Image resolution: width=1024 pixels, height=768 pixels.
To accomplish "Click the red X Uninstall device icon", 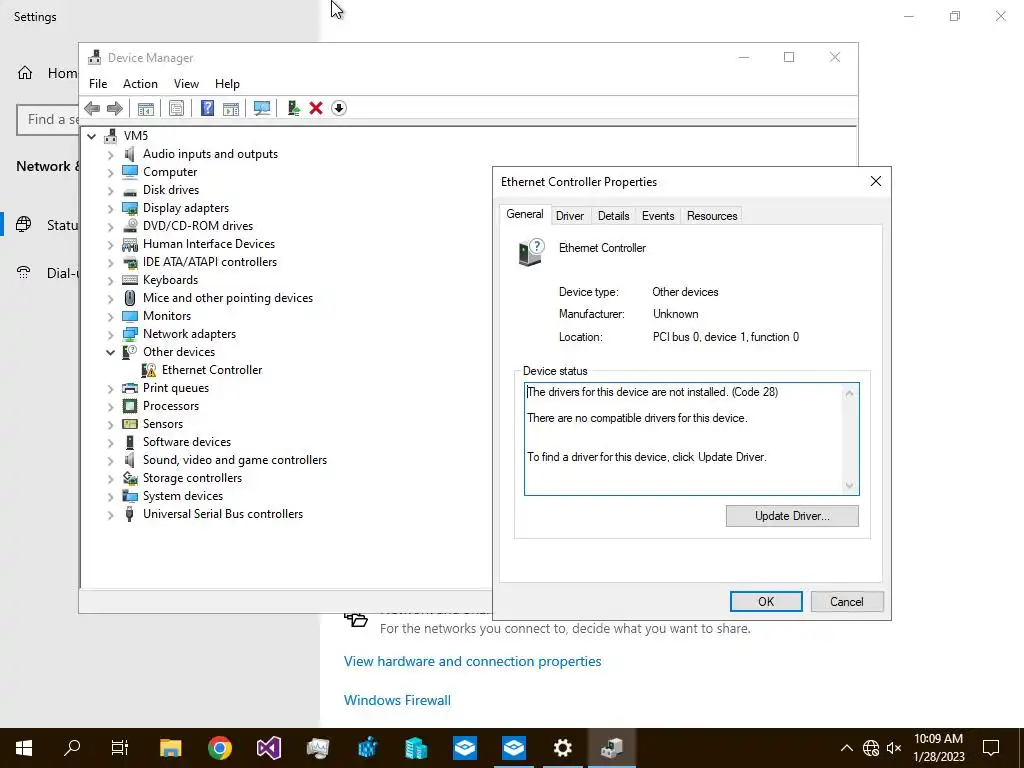I will pyautogui.click(x=316, y=108).
